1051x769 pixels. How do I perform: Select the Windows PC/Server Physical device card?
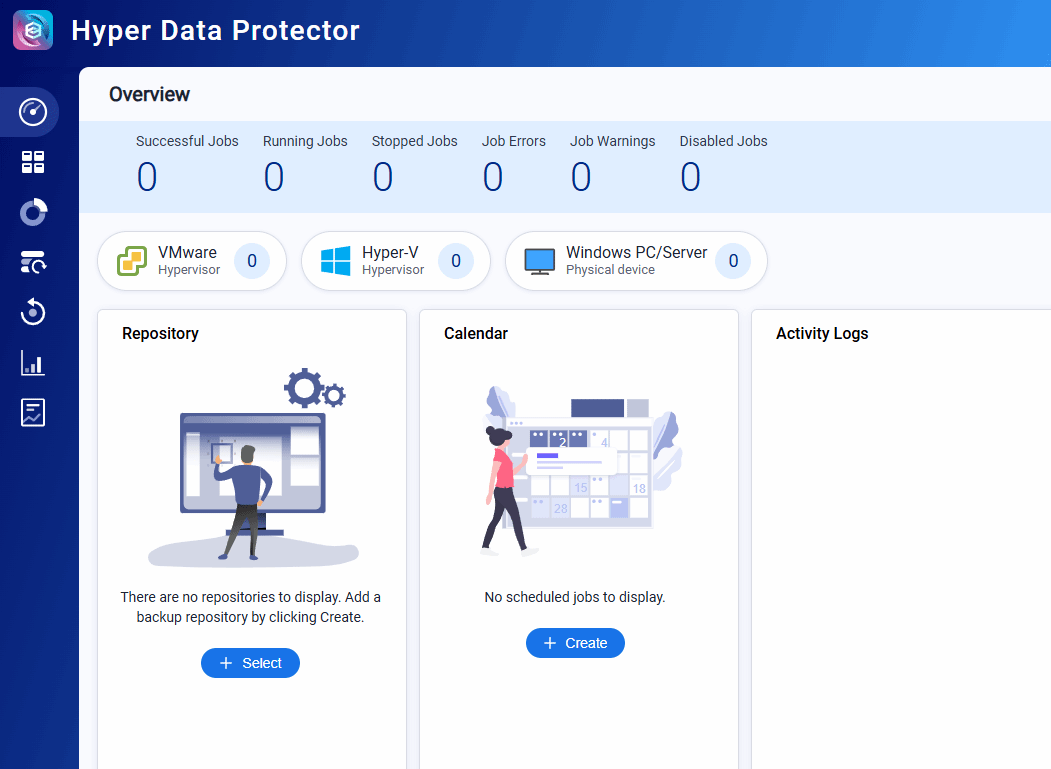point(635,261)
